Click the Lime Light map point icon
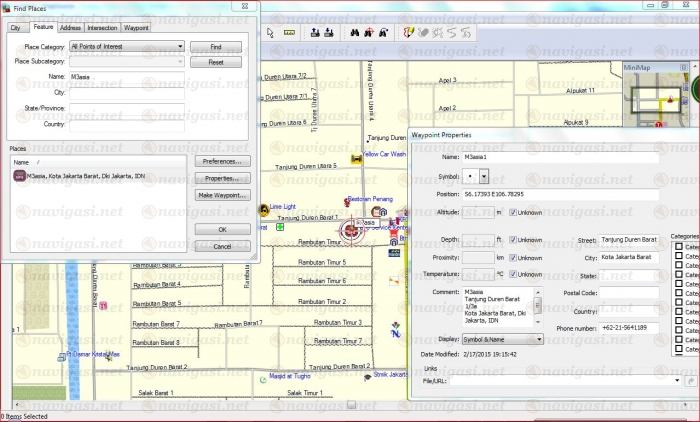Image resolution: width=700 pixels, height=422 pixels. point(263,208)
